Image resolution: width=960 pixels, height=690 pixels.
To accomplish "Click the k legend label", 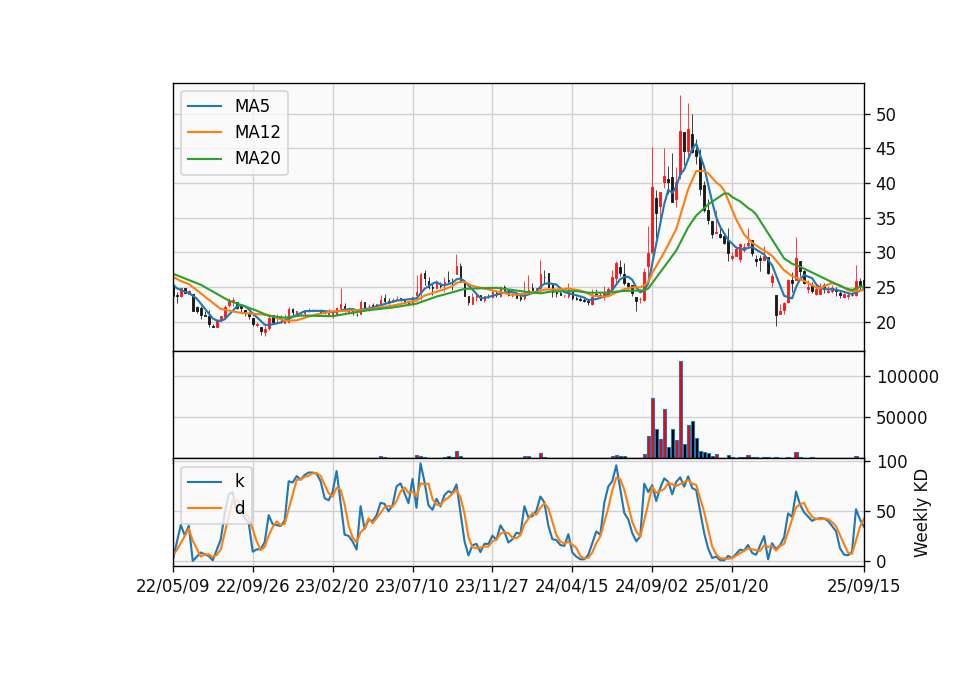I will coord(239,481).
